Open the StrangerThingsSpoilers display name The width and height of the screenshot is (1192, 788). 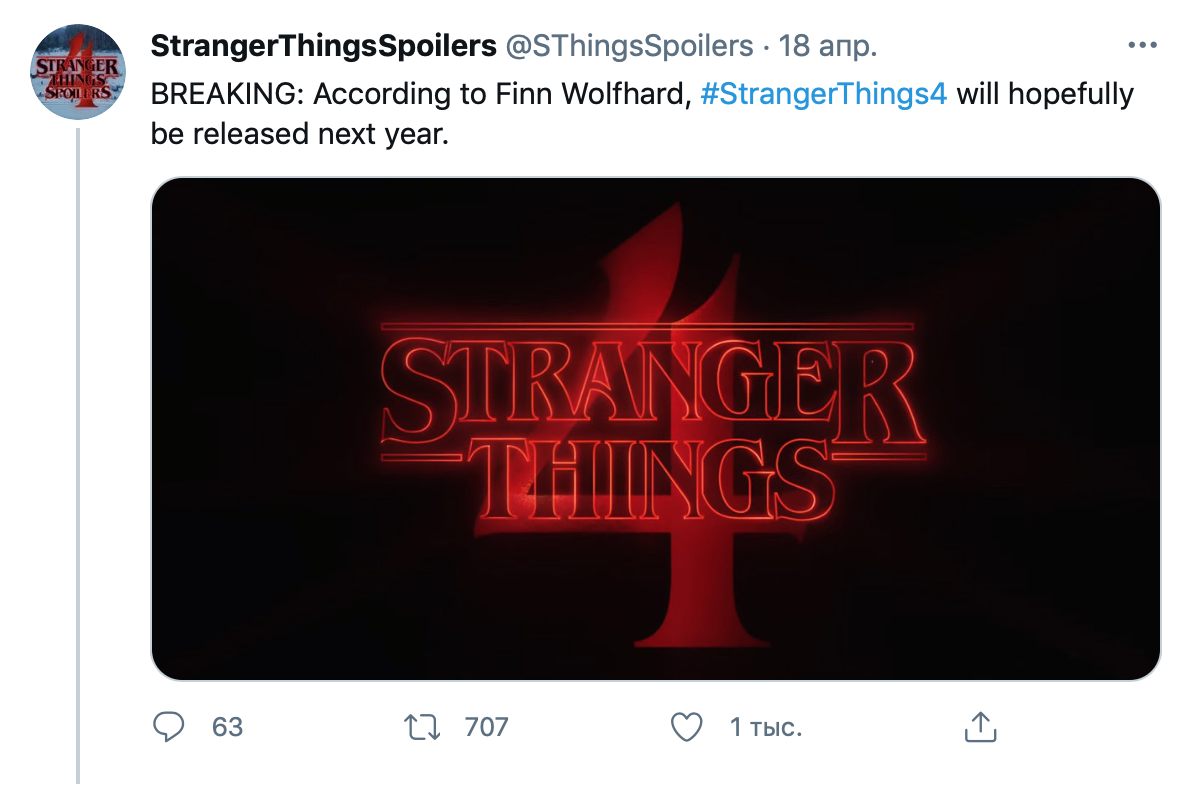(324, 46)
